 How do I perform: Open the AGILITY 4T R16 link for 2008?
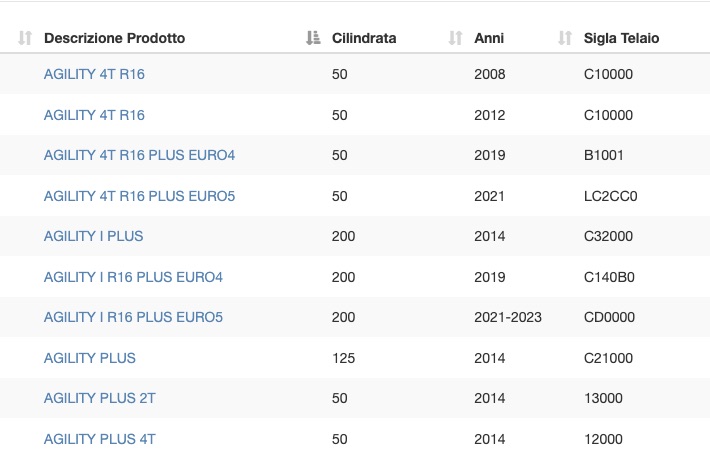coord(94,74)
